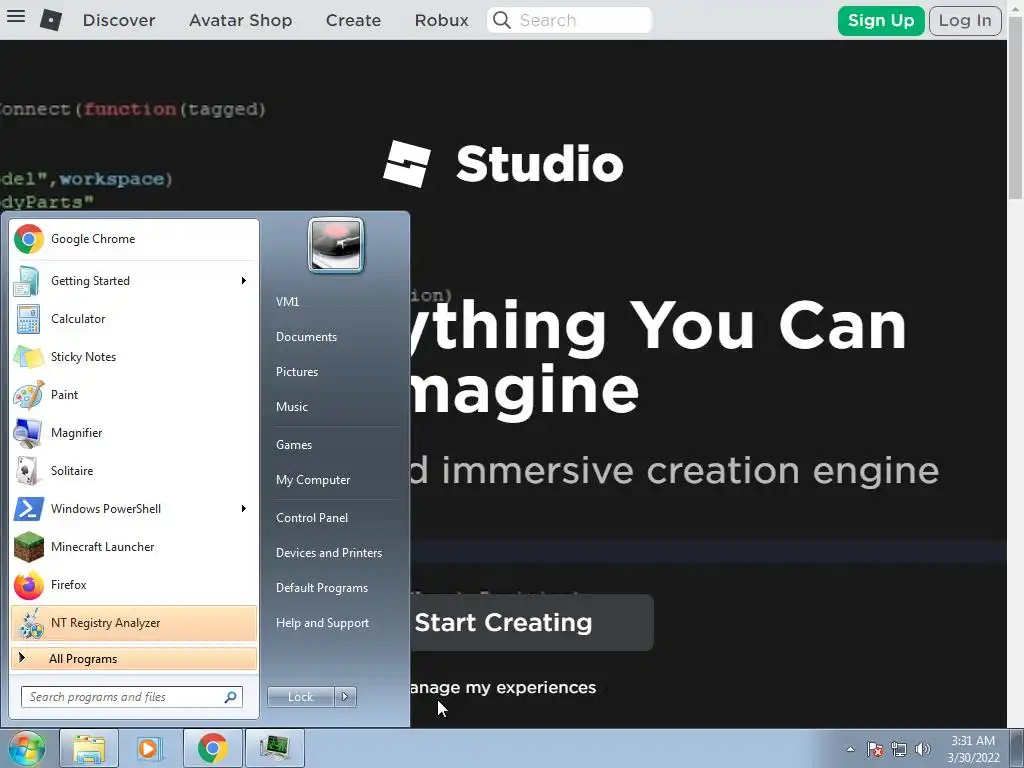Click the Windows Start orb
Image resolution: width=1024 pixels, height=768 pixels.
click(x=26, y=748)
